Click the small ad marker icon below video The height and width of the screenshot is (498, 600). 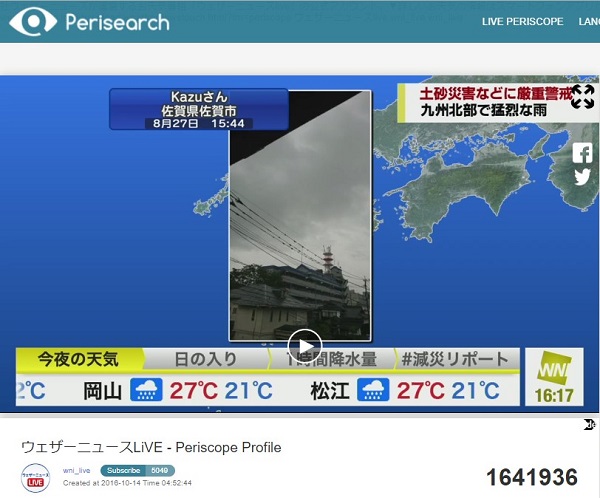590,424
